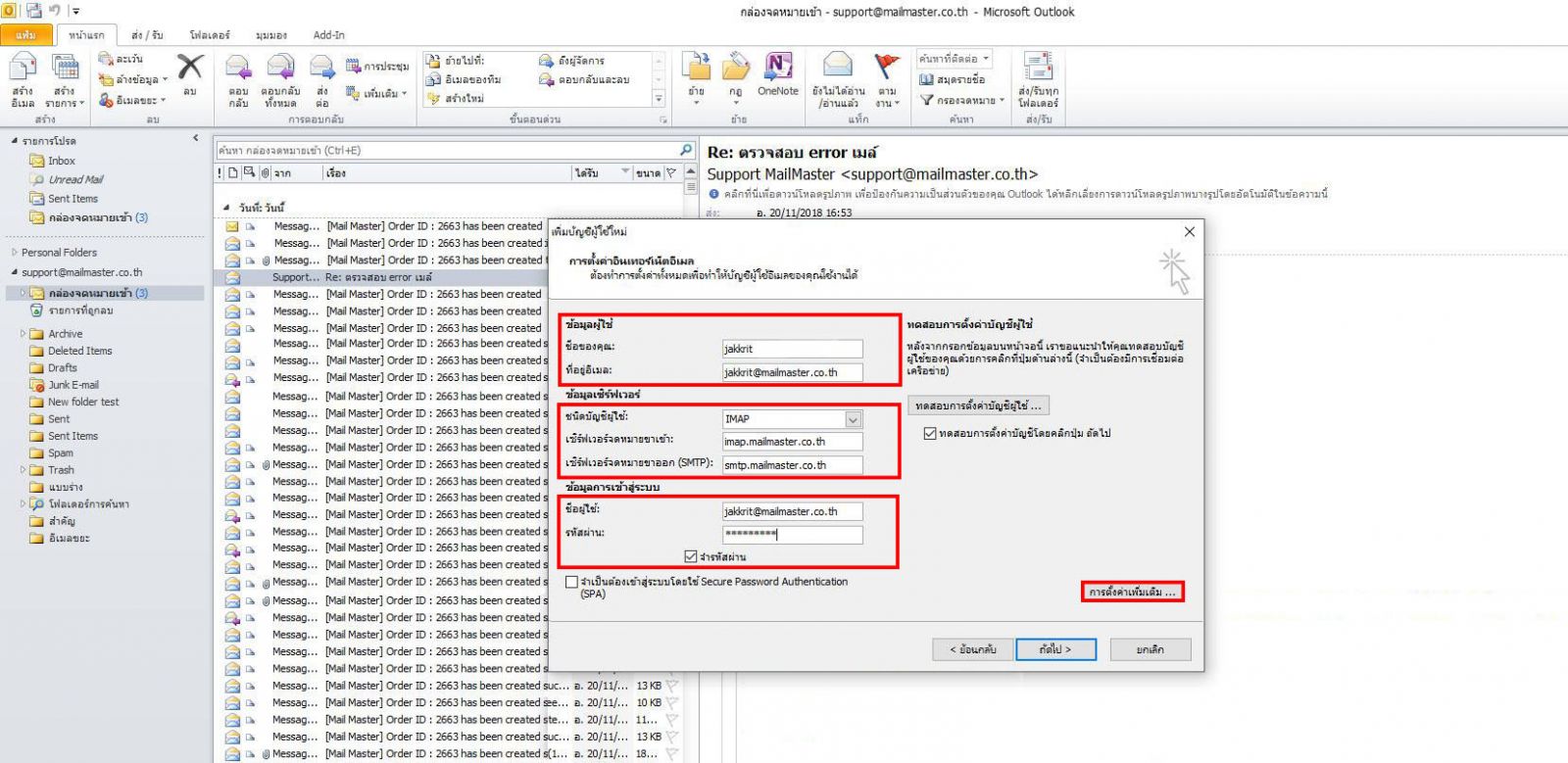The width and height of the screenshot is (1568, 763).
Task: Open the File (แฟ้ม) tab
Action: 26,34
